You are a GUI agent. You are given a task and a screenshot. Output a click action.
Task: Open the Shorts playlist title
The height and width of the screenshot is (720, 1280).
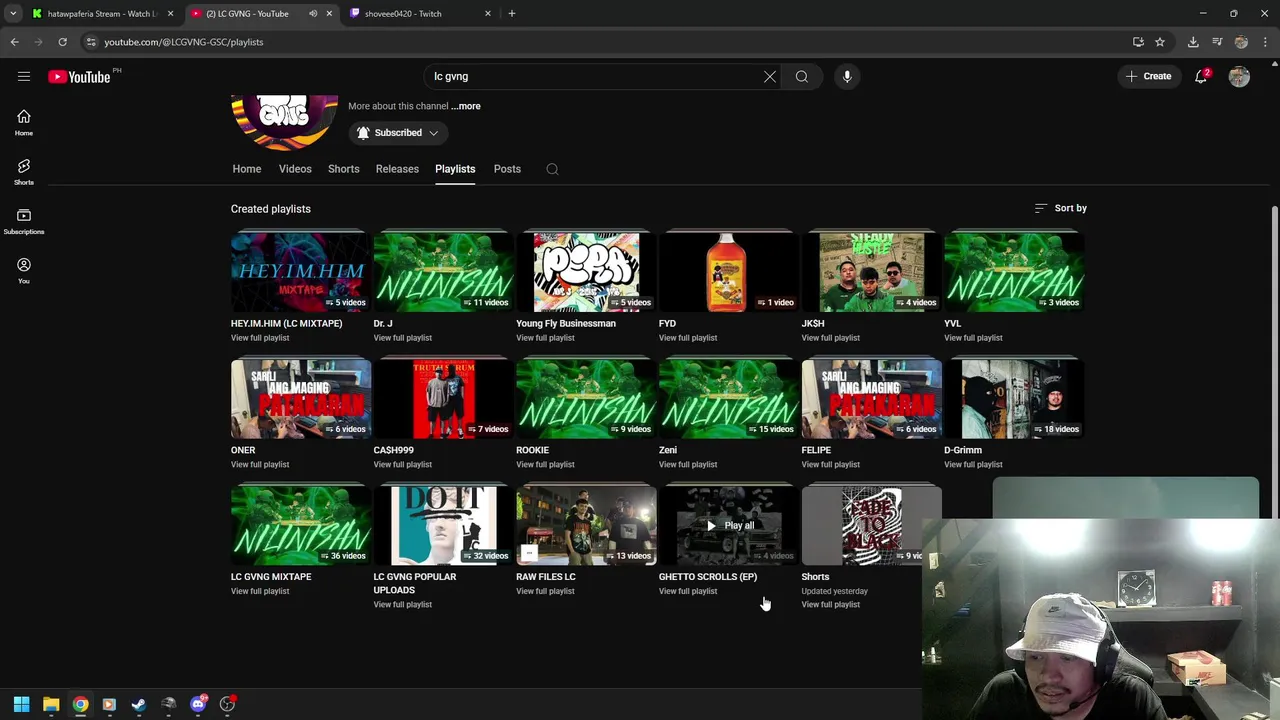pos(815,577)
